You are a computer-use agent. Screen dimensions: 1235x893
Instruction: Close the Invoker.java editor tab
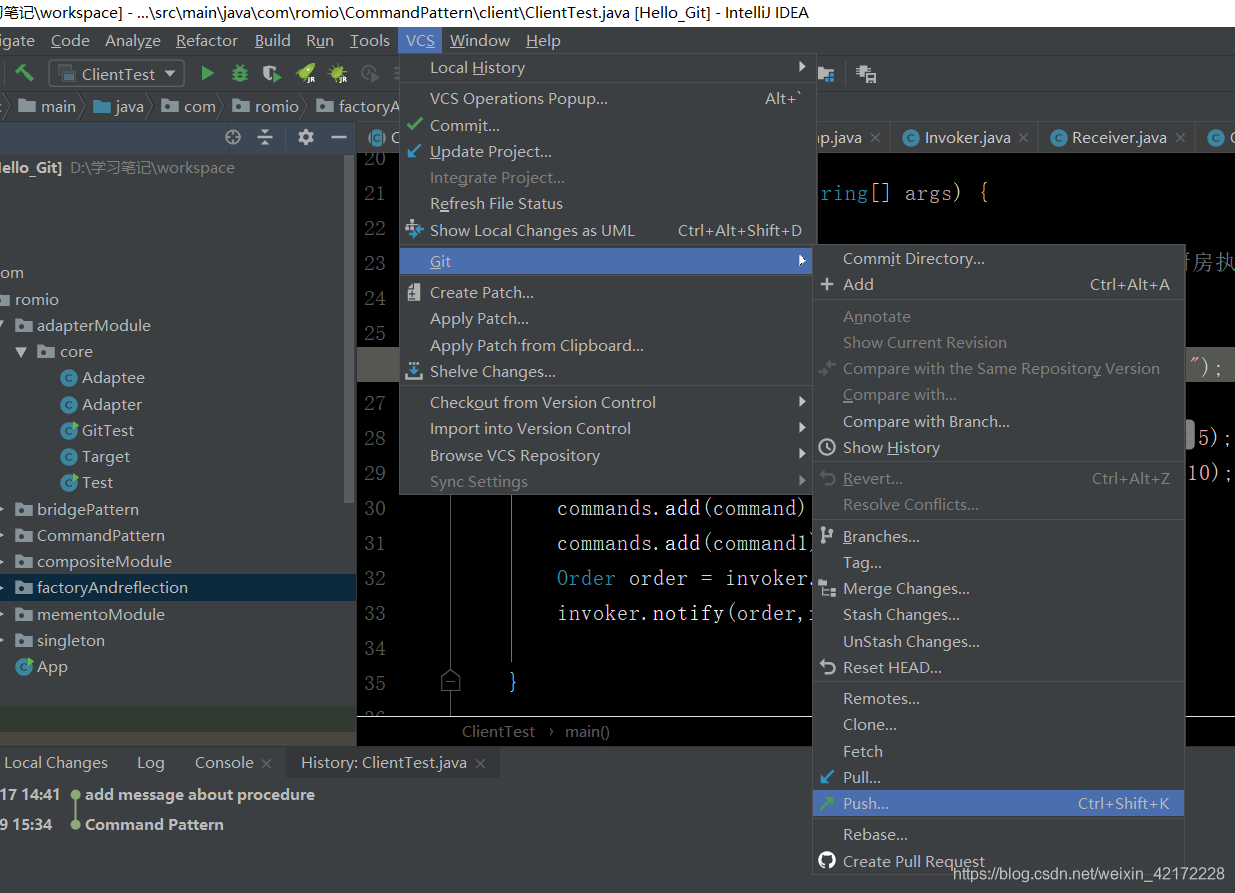1024,138
